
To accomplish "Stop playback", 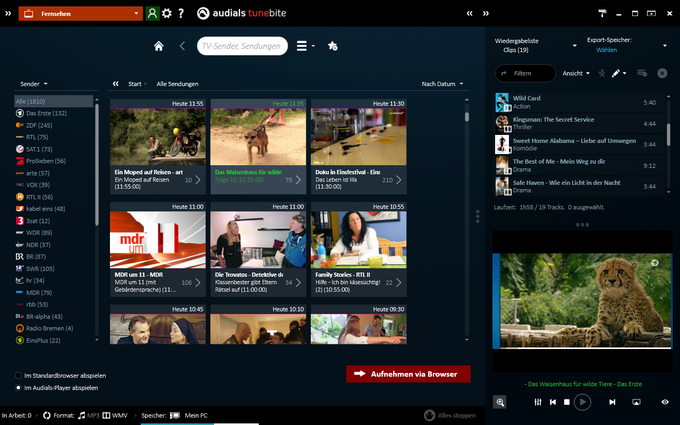I will (x=566, y=402).
